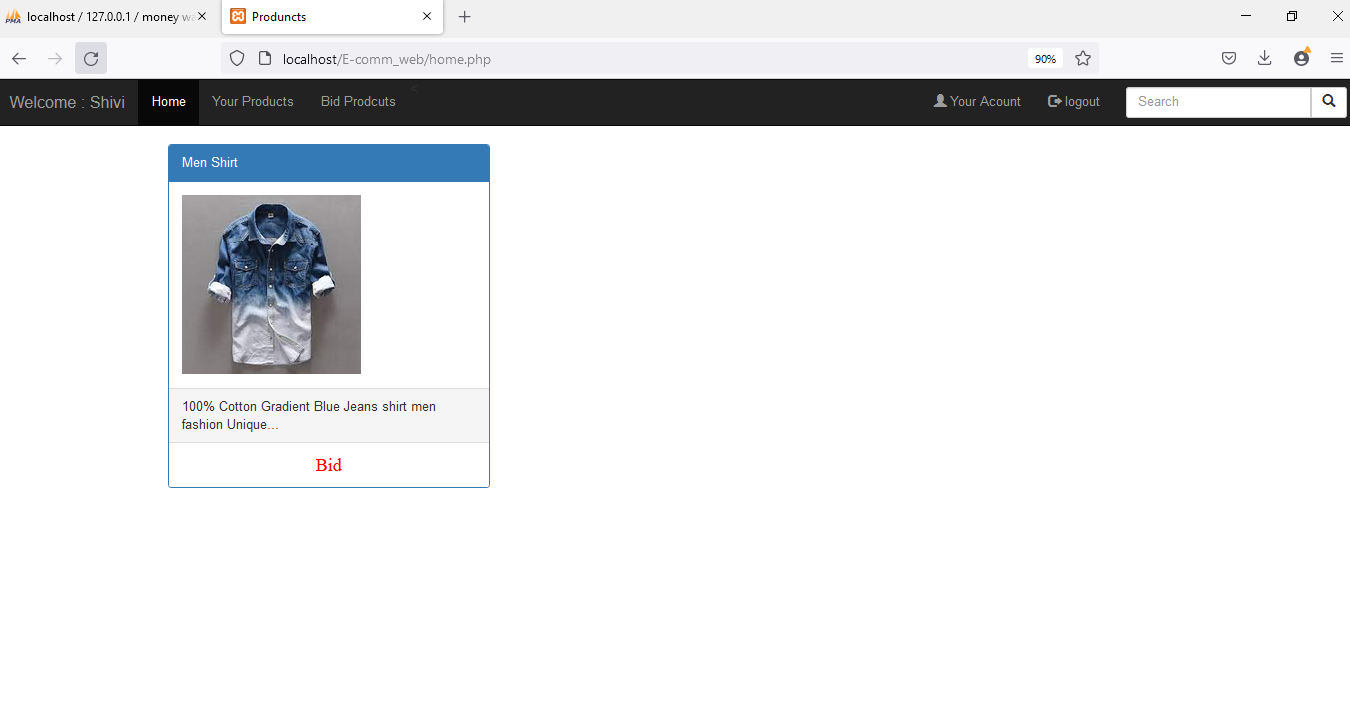Image resolution: width=1350 pixels, height=704 pixels.
Task: Click the denim shirt product image
Action: pos(271,284)
